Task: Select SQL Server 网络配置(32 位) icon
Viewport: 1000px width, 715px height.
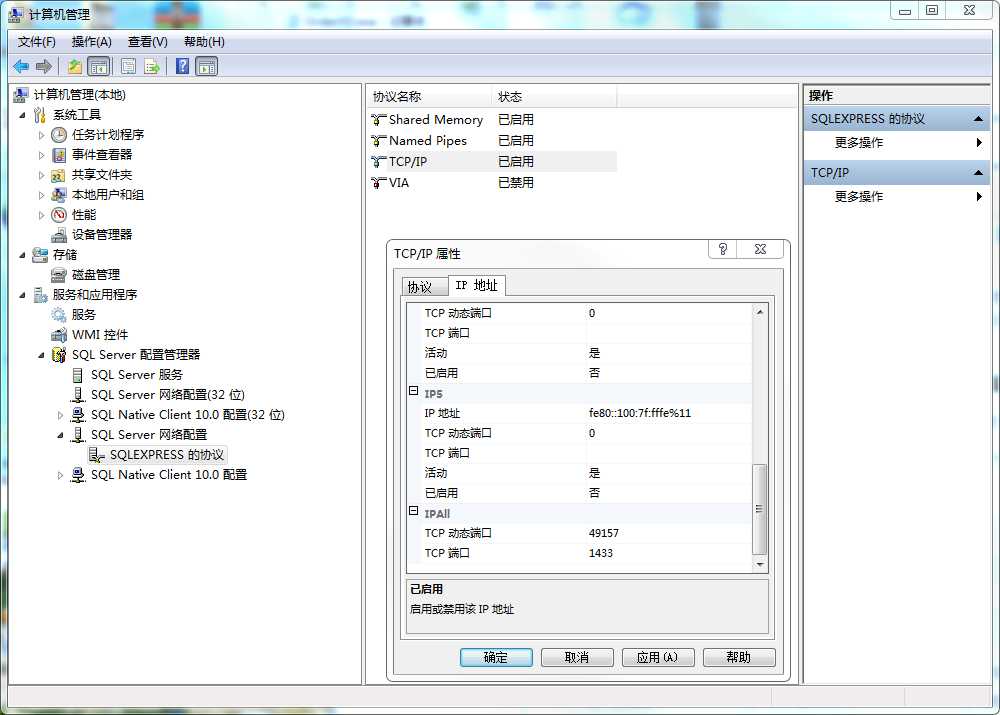Action: [78, 395]
